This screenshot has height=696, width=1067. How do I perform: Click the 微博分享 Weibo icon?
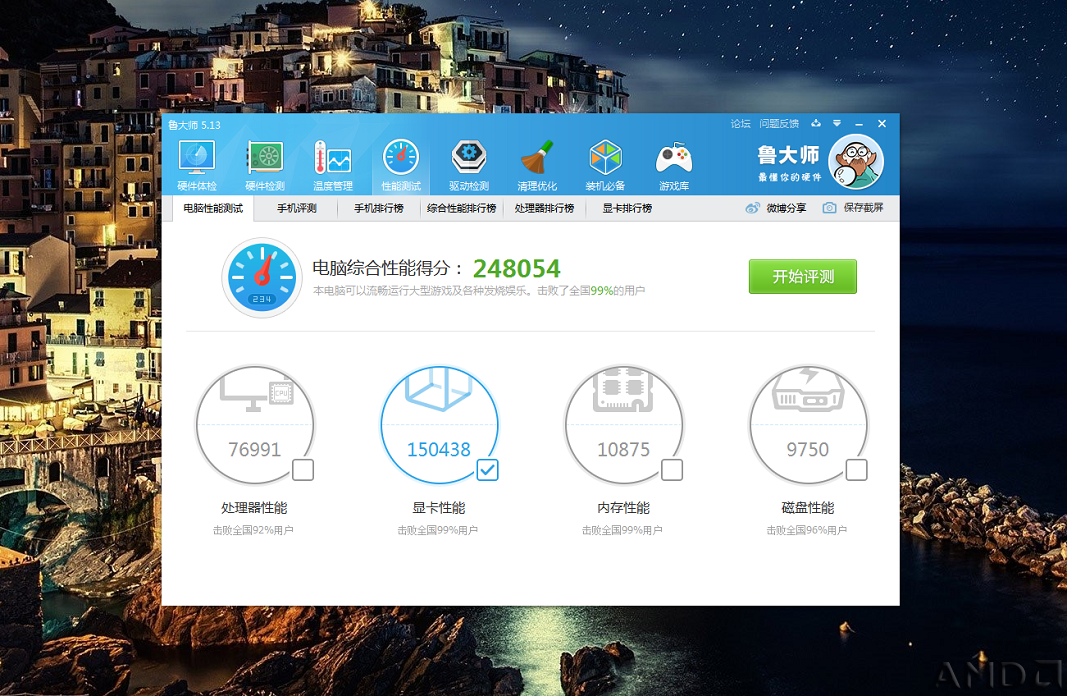click(752, 208)
